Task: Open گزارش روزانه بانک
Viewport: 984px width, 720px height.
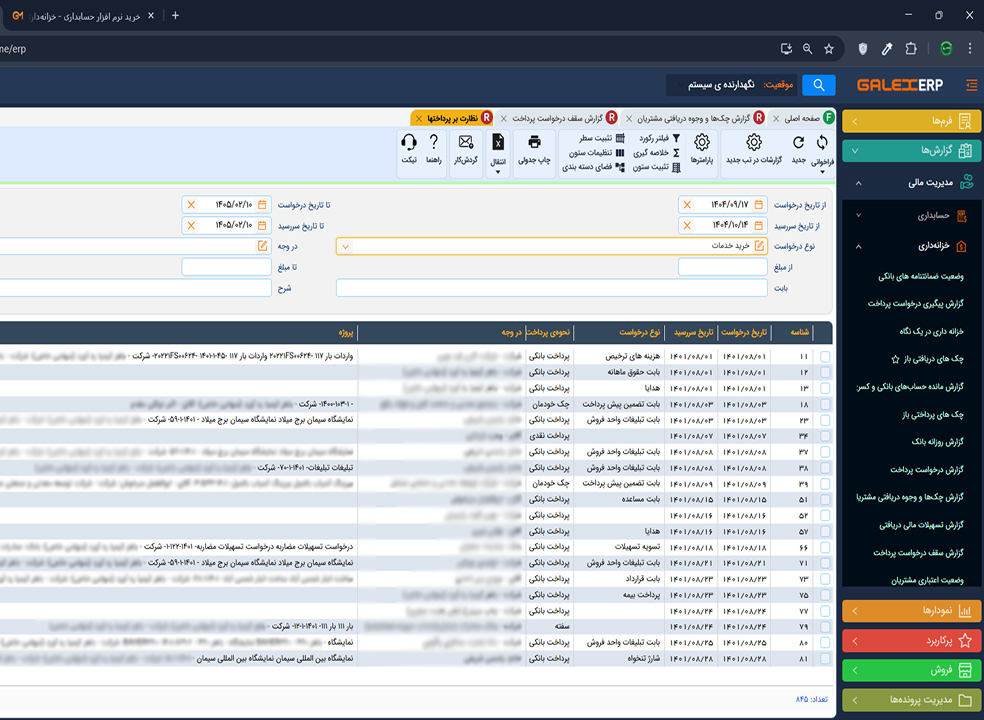Action: coord(937,442)
